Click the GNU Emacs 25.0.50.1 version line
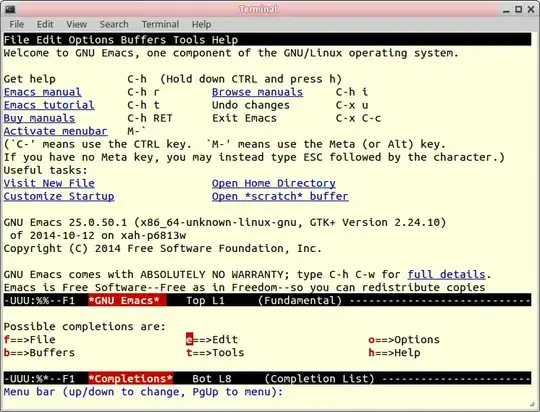 coord(225,223)
